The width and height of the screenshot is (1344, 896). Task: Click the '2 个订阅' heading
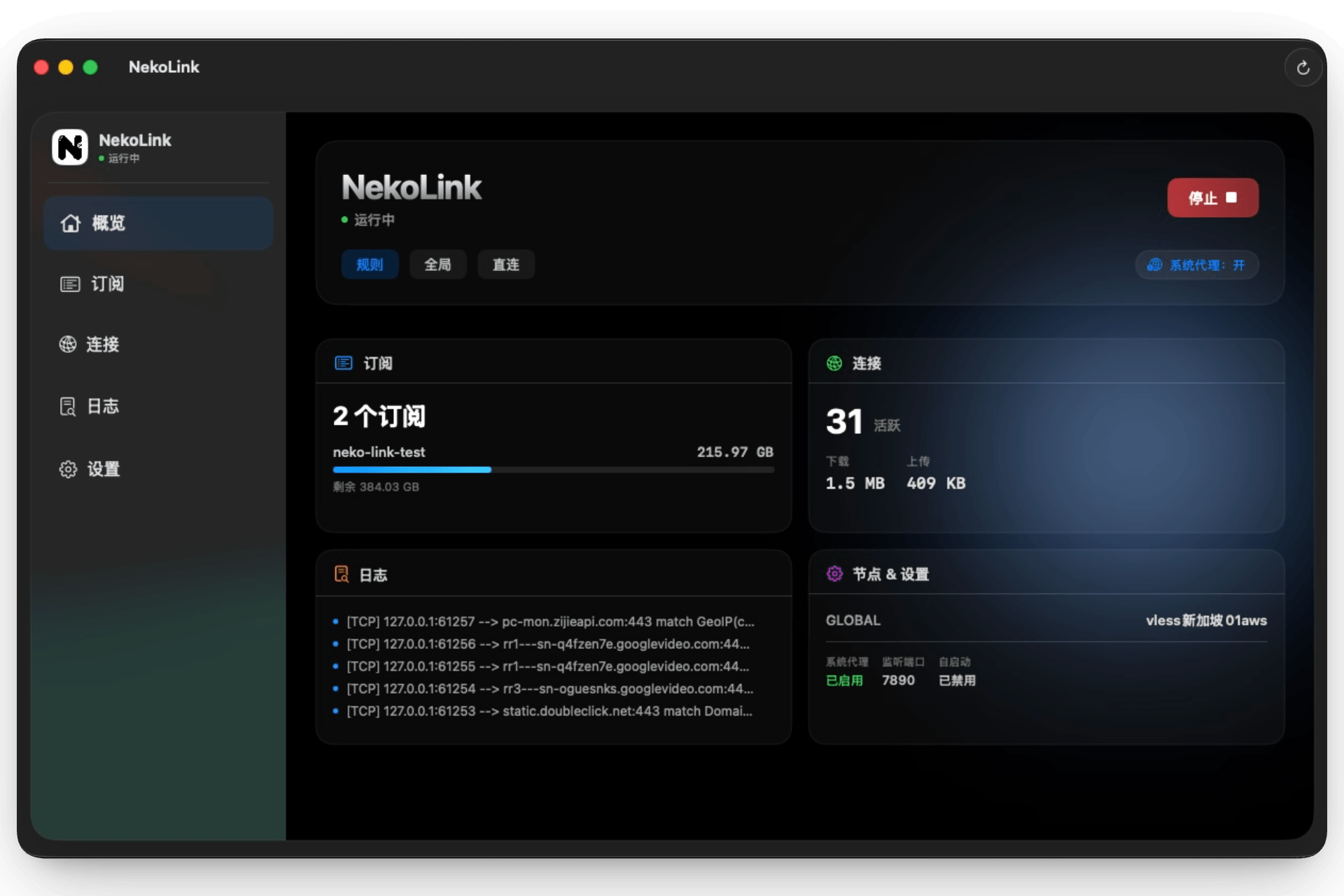tap(379, 416)
